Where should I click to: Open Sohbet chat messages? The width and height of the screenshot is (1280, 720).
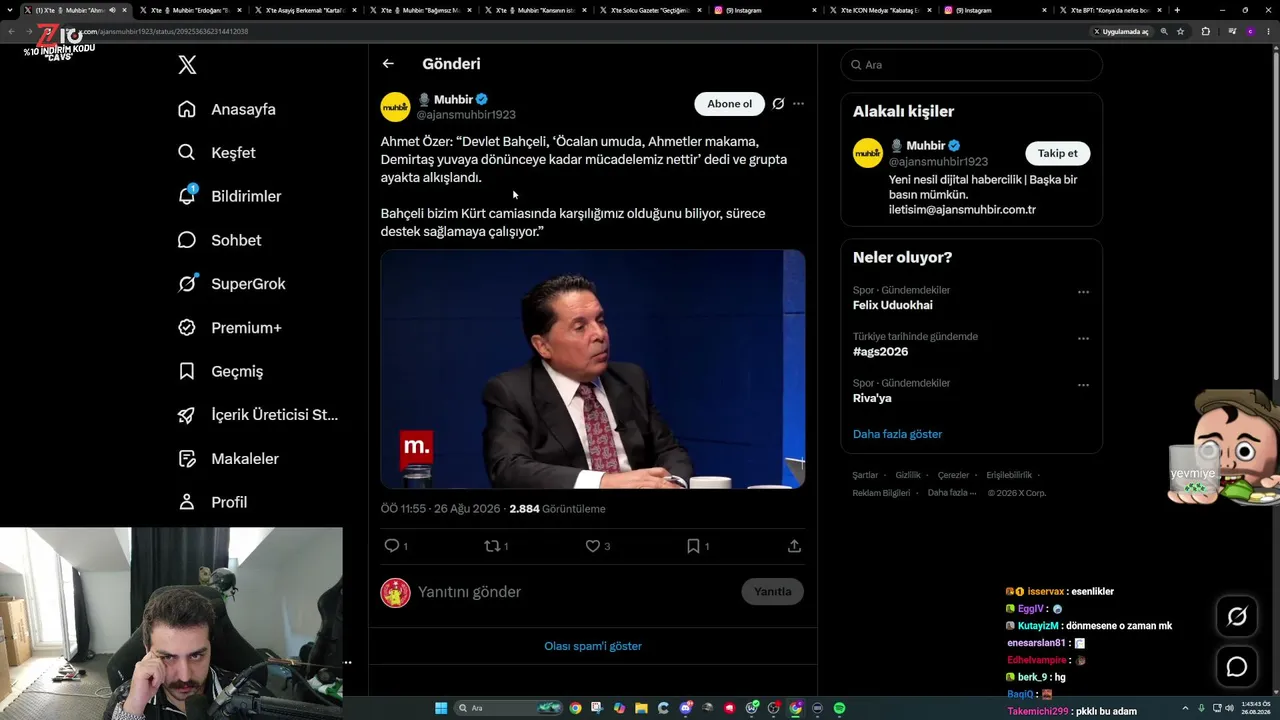click(219, 240)
